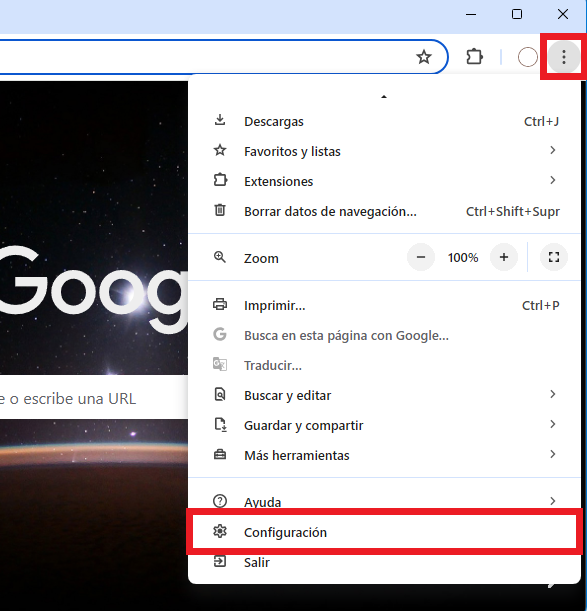Select the Traducir menu entry

(x=384, y=365)
